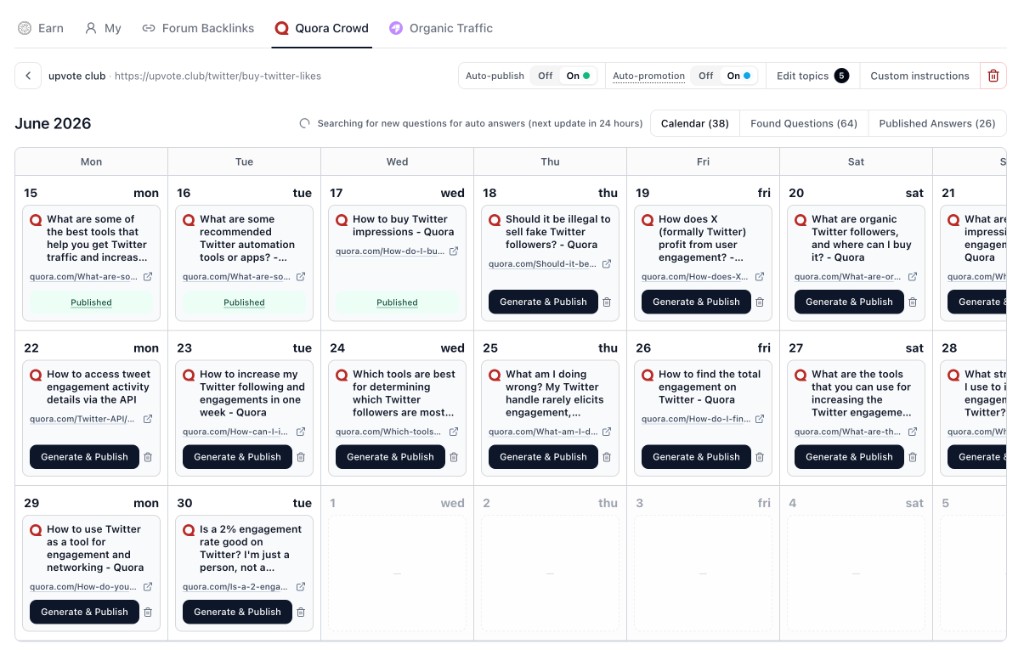Turn Auto-publish On
The height and width of the screenshot is (672, 1024).
click(x=578, y=76)
